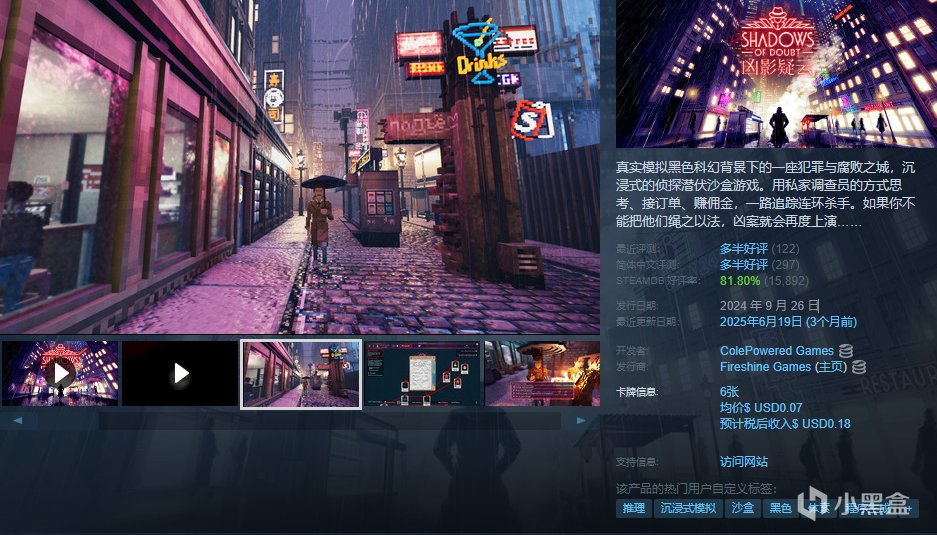Open Chinese reviews 多半好评 (297)
The height and width of the screenshot is (535, 937).
[x=759, y=265]
